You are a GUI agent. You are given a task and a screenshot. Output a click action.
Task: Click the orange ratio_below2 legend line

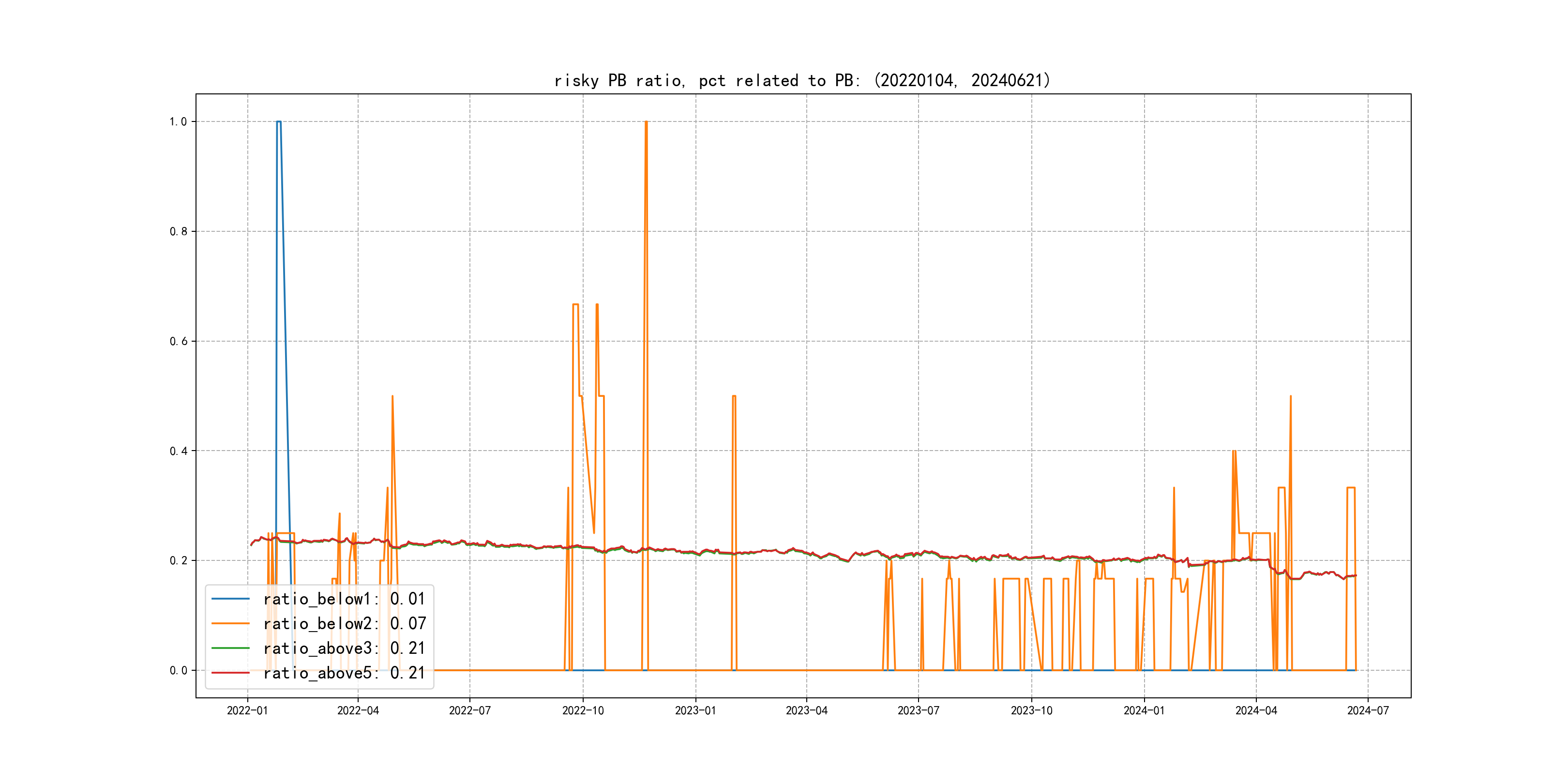coord(230,623)
